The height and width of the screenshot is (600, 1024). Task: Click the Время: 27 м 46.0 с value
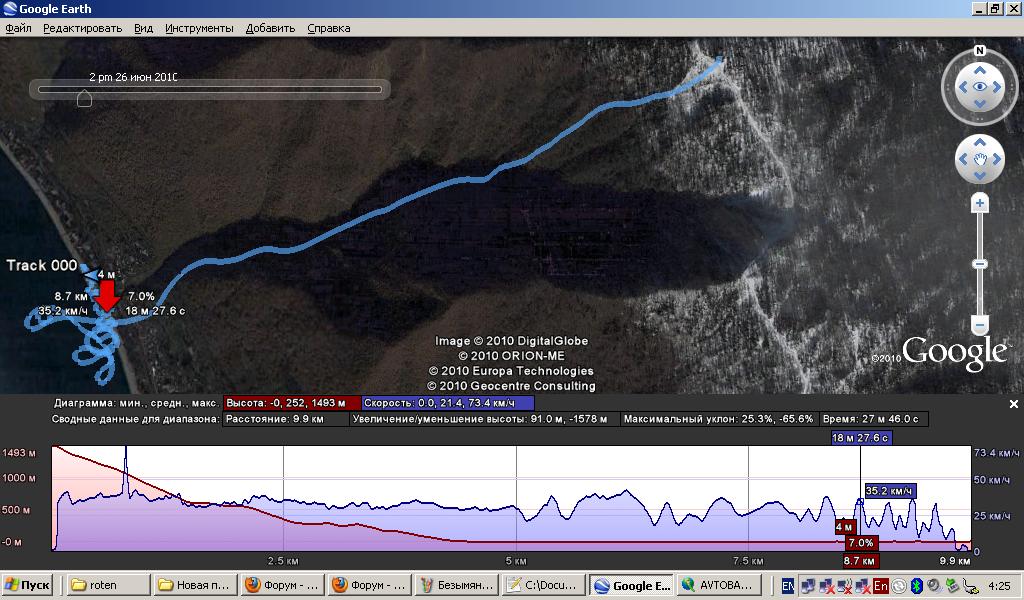pos(872,419)
